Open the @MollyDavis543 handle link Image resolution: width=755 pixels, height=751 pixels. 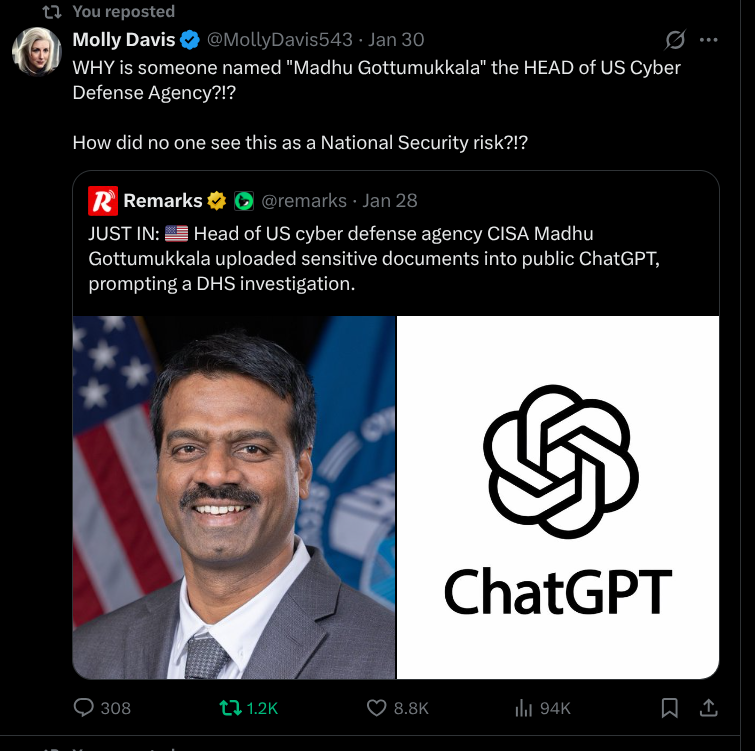coord(279,40)
